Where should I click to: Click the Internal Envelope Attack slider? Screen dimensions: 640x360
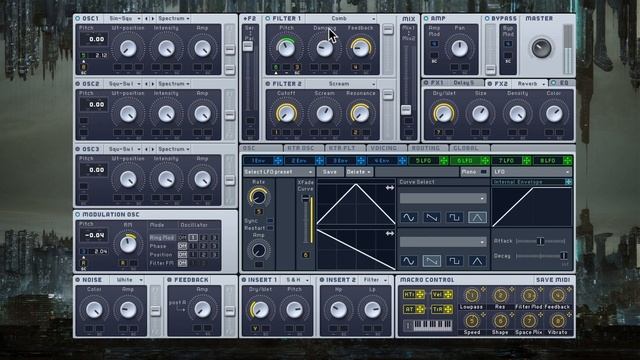pos(540,241)
